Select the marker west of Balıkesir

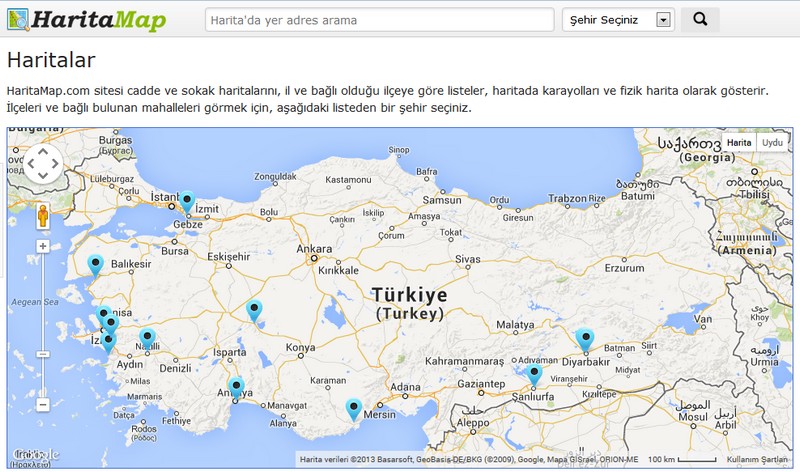point(95,266)
